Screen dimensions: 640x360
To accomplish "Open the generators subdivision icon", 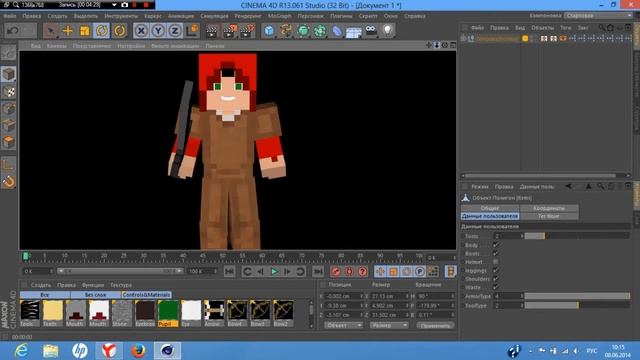I will click(x=303, y=31).
